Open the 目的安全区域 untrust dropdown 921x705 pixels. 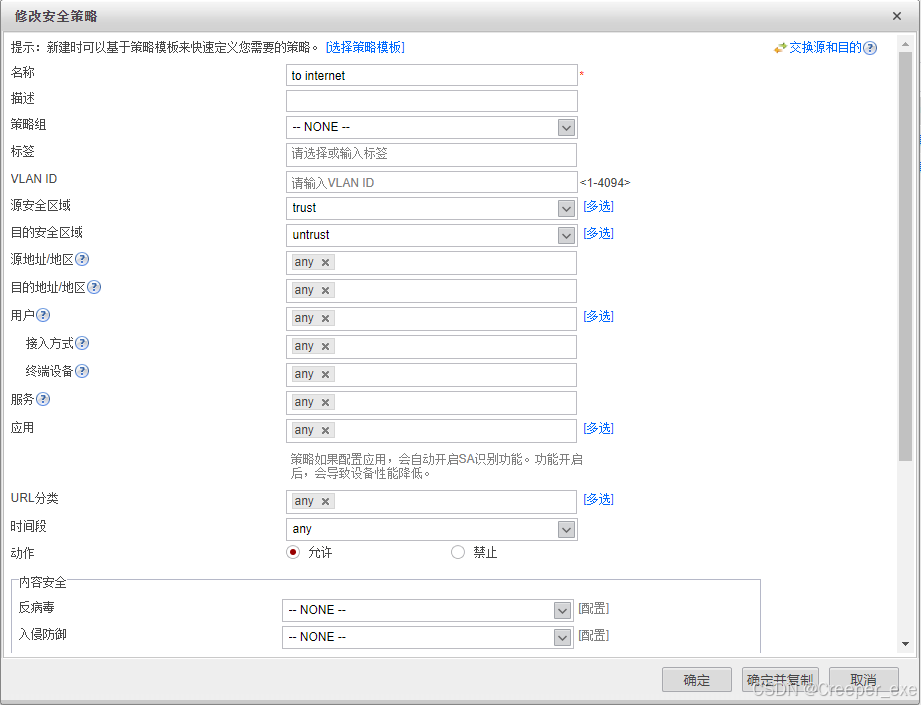(x=566, y=236)
